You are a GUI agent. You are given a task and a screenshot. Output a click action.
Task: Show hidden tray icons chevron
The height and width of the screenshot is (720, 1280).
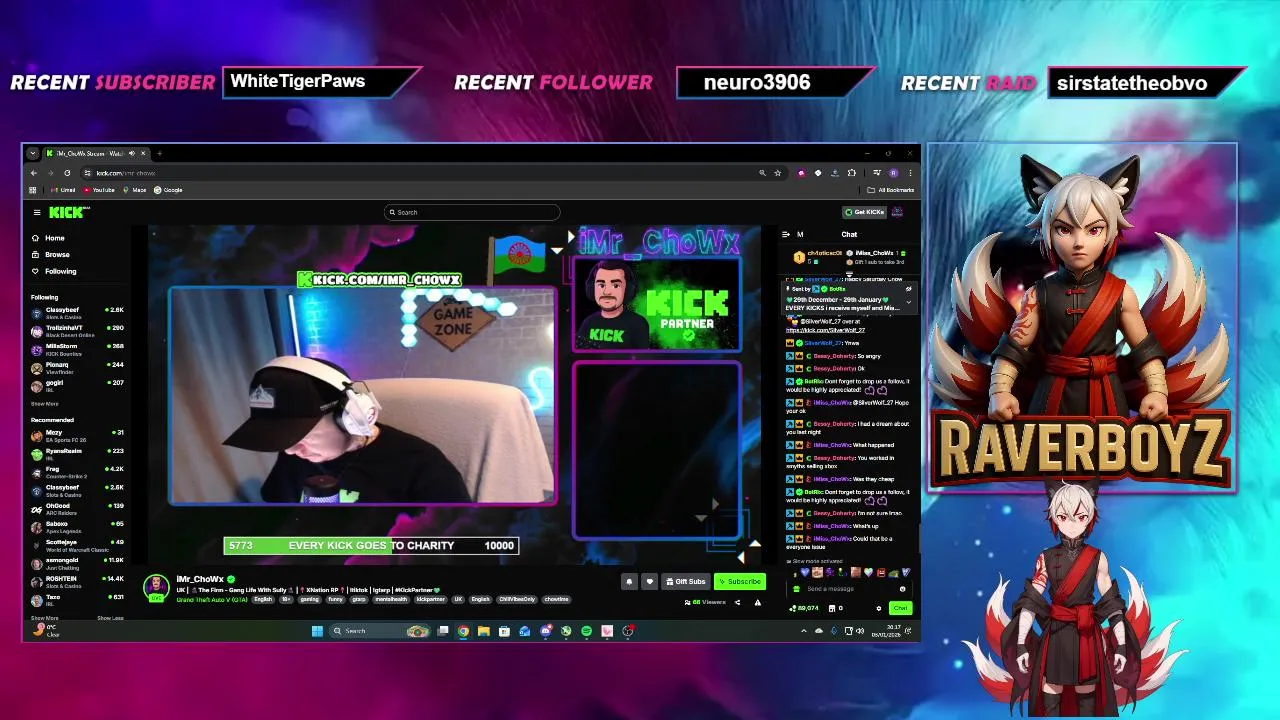[804, 631]
